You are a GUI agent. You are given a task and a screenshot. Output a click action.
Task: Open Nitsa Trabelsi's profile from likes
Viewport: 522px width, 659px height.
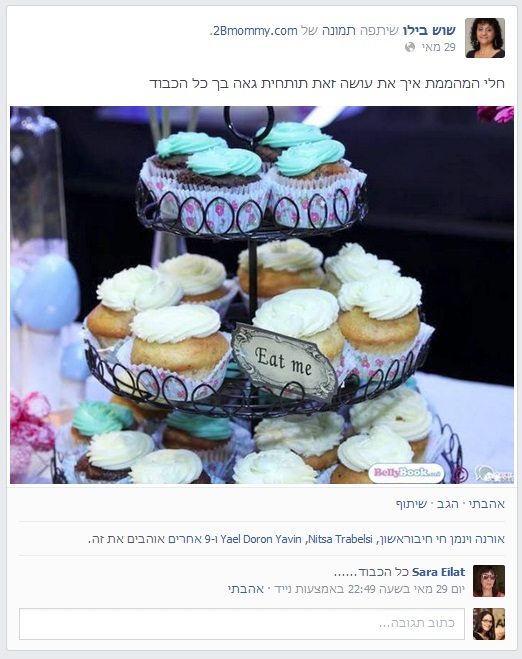click(340, 539)
